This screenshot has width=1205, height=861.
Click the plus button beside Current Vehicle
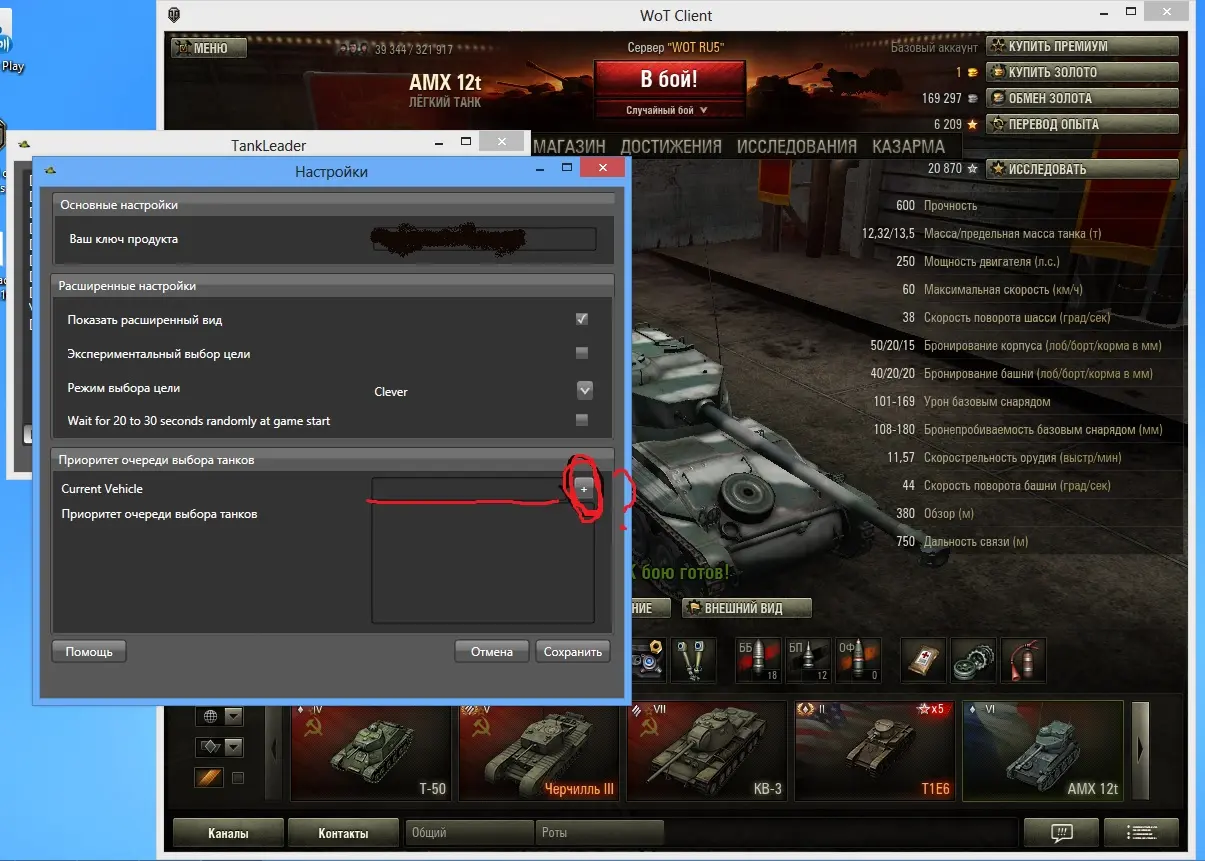pyautogui.click(x=584, y=488)
